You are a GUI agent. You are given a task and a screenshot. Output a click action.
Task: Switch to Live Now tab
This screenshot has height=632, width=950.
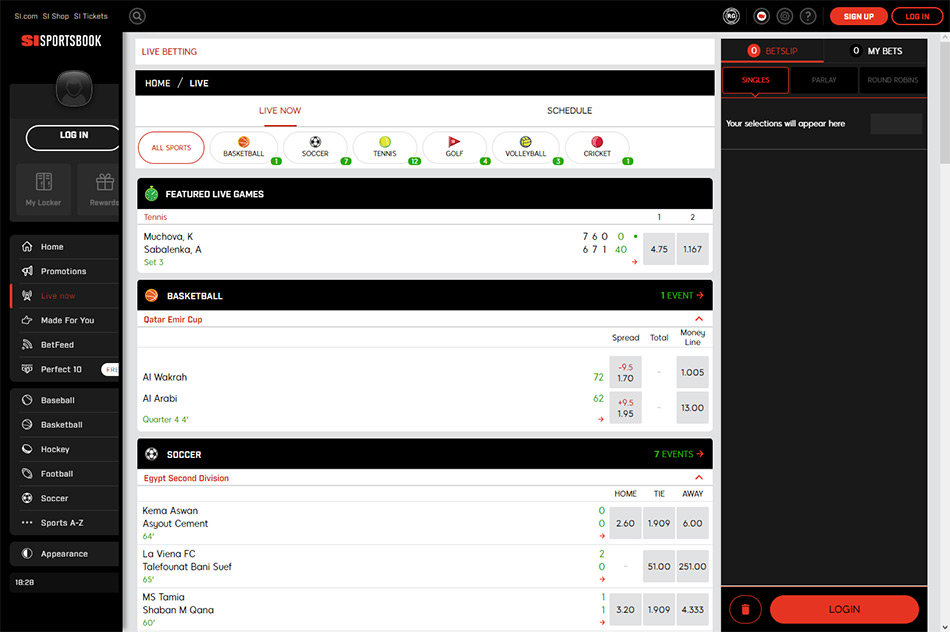(x=280, y=111)
